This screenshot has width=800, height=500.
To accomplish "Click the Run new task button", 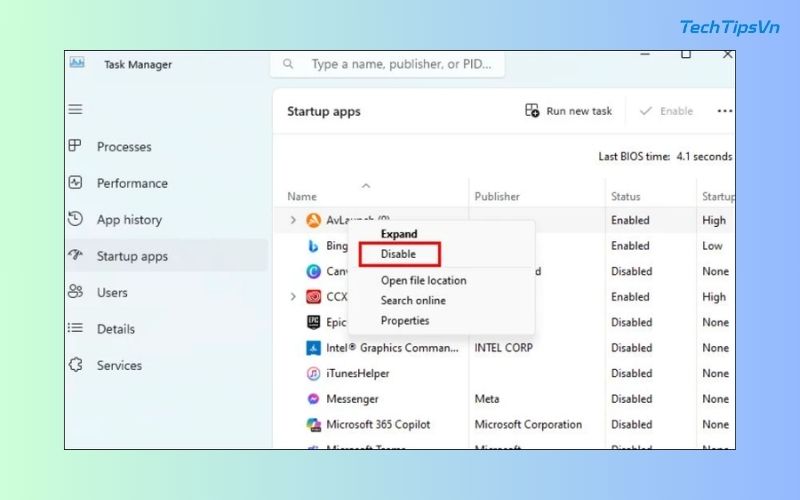I will pyautogui.click(x=568, y=111).
